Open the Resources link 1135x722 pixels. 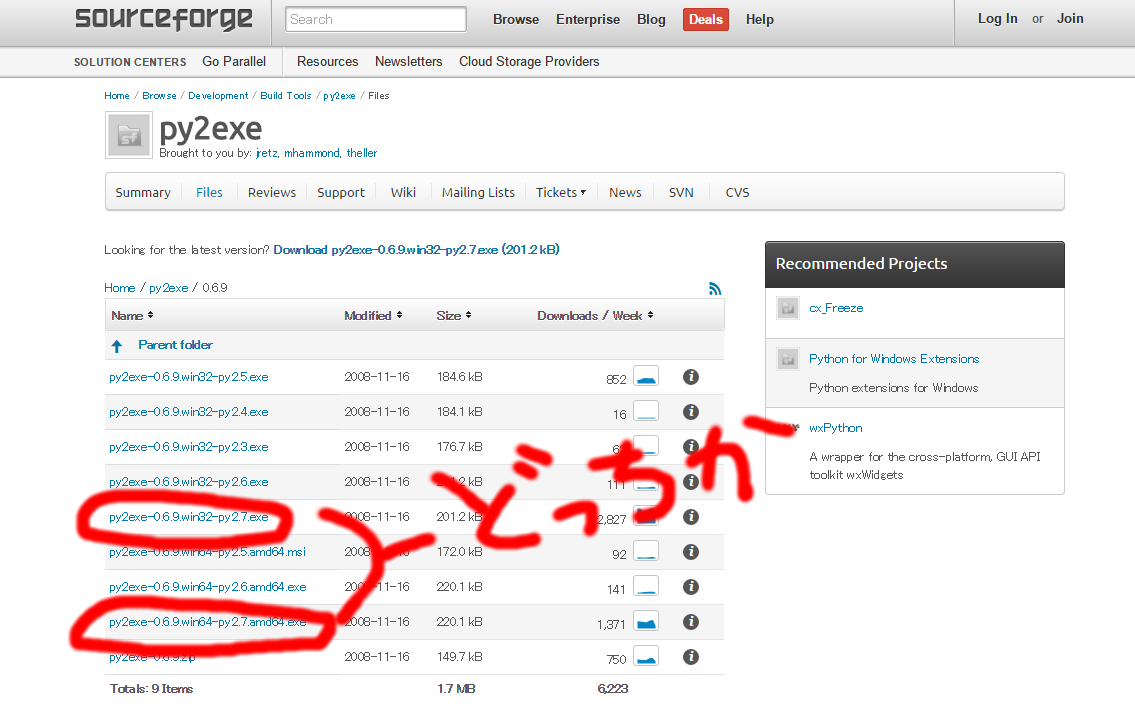point(327,62)
